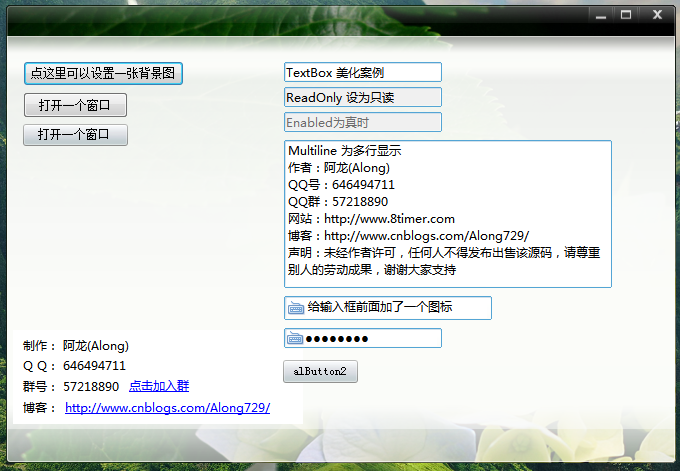
Task: Click the '别人的劳动成果，谢谢大家支持' line
Action: pos(372,269)
